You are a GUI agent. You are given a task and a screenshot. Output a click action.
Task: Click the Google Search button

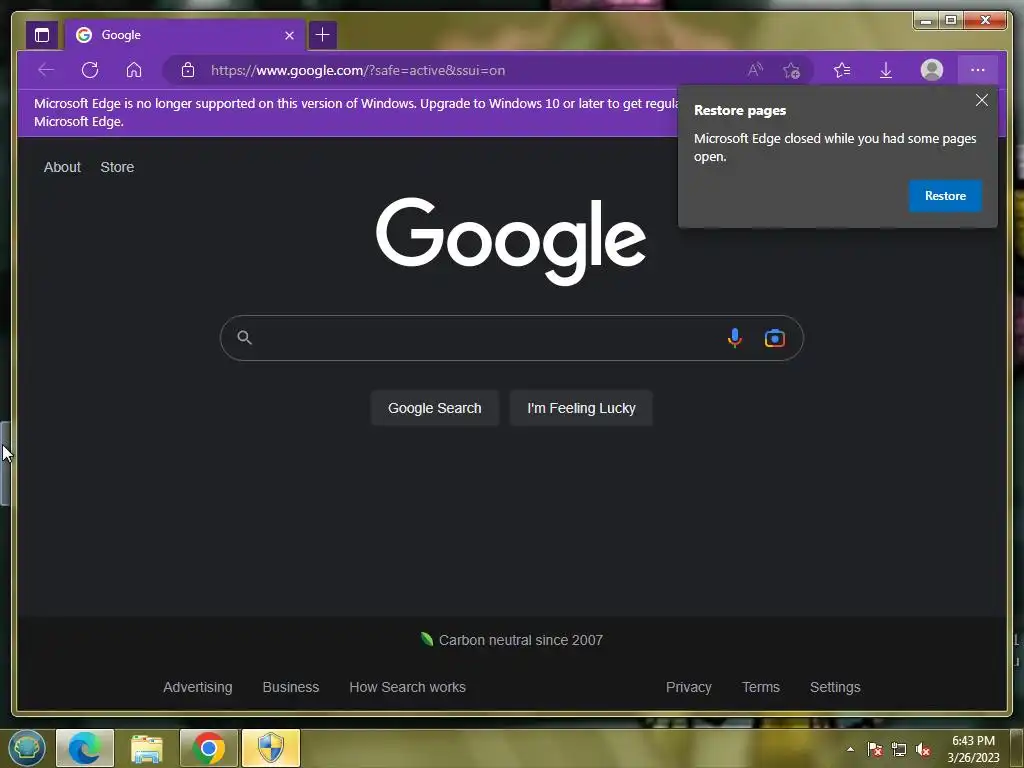pos(434,408)
